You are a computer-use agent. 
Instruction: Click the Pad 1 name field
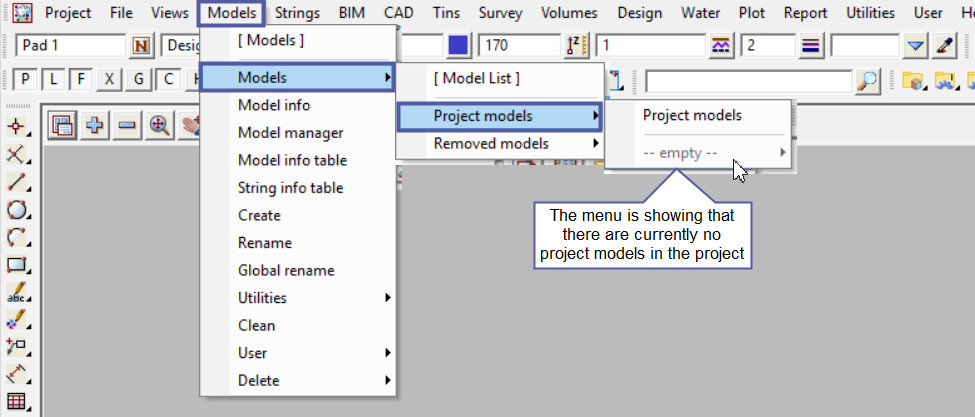point(71,46)
